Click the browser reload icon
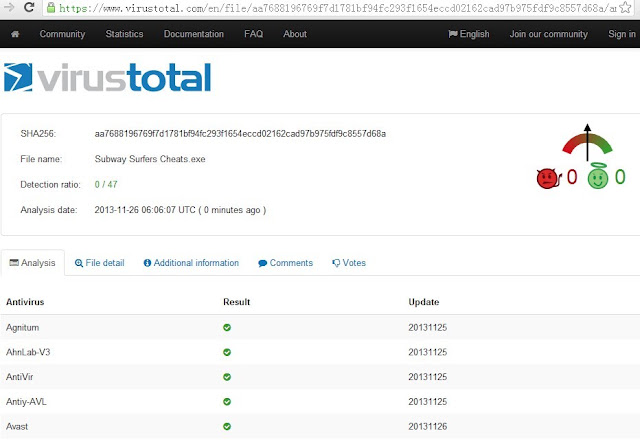Screen dimensions: 640x442 click(29, 7)
